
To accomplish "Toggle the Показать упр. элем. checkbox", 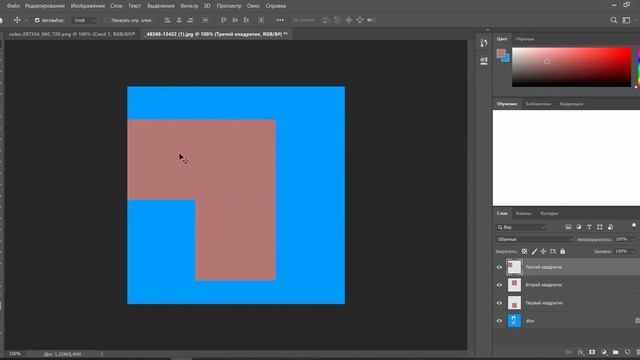I will coord(107,20).
